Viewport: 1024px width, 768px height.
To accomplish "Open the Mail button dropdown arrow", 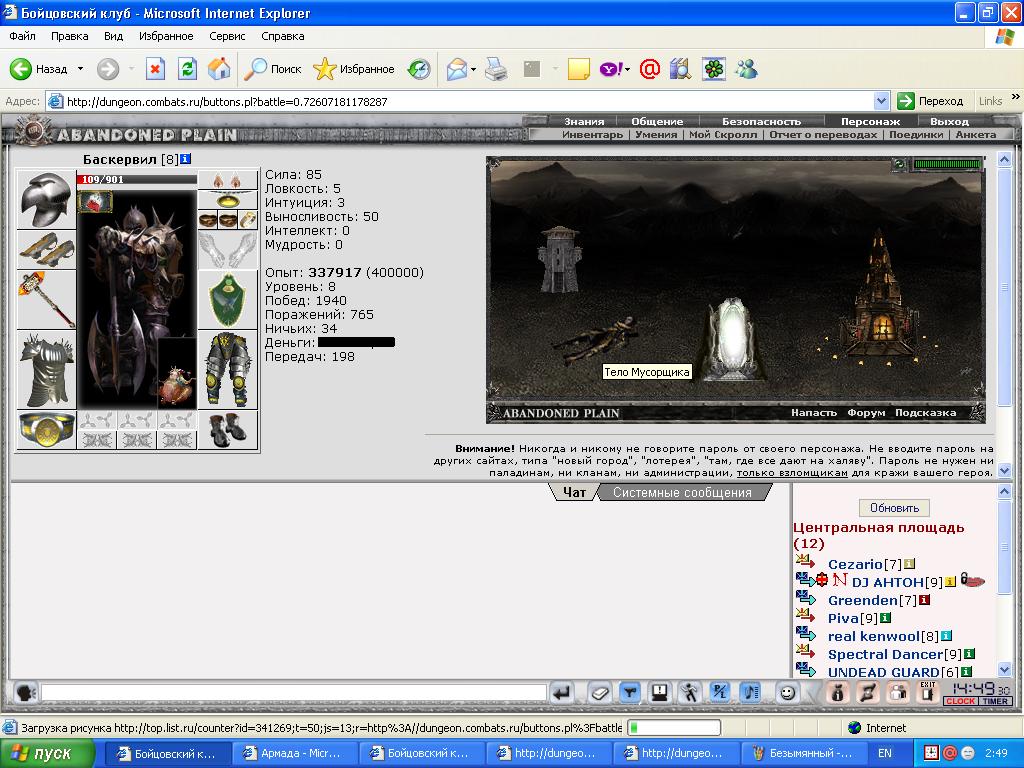I will (473, 69).
